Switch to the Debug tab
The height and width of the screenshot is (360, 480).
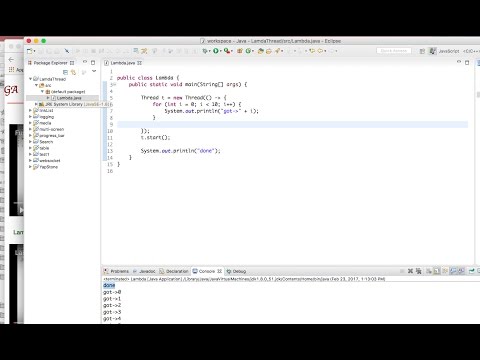(x=236, y=271)
